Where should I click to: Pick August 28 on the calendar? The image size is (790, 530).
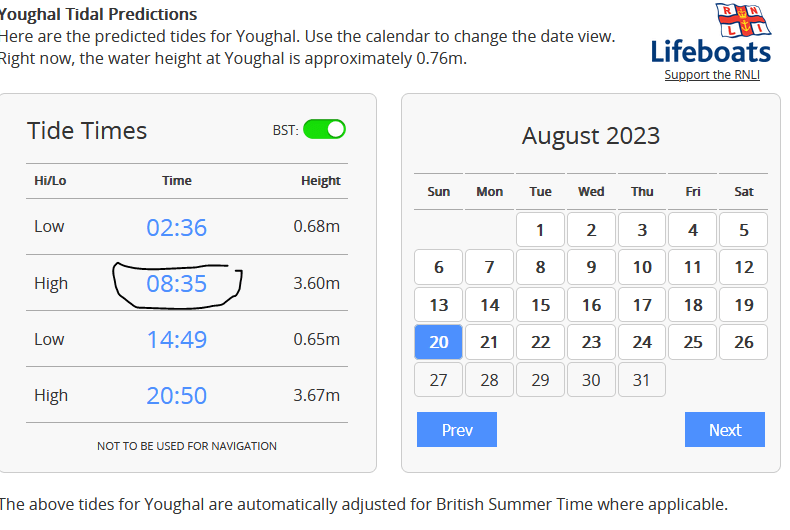490,380
